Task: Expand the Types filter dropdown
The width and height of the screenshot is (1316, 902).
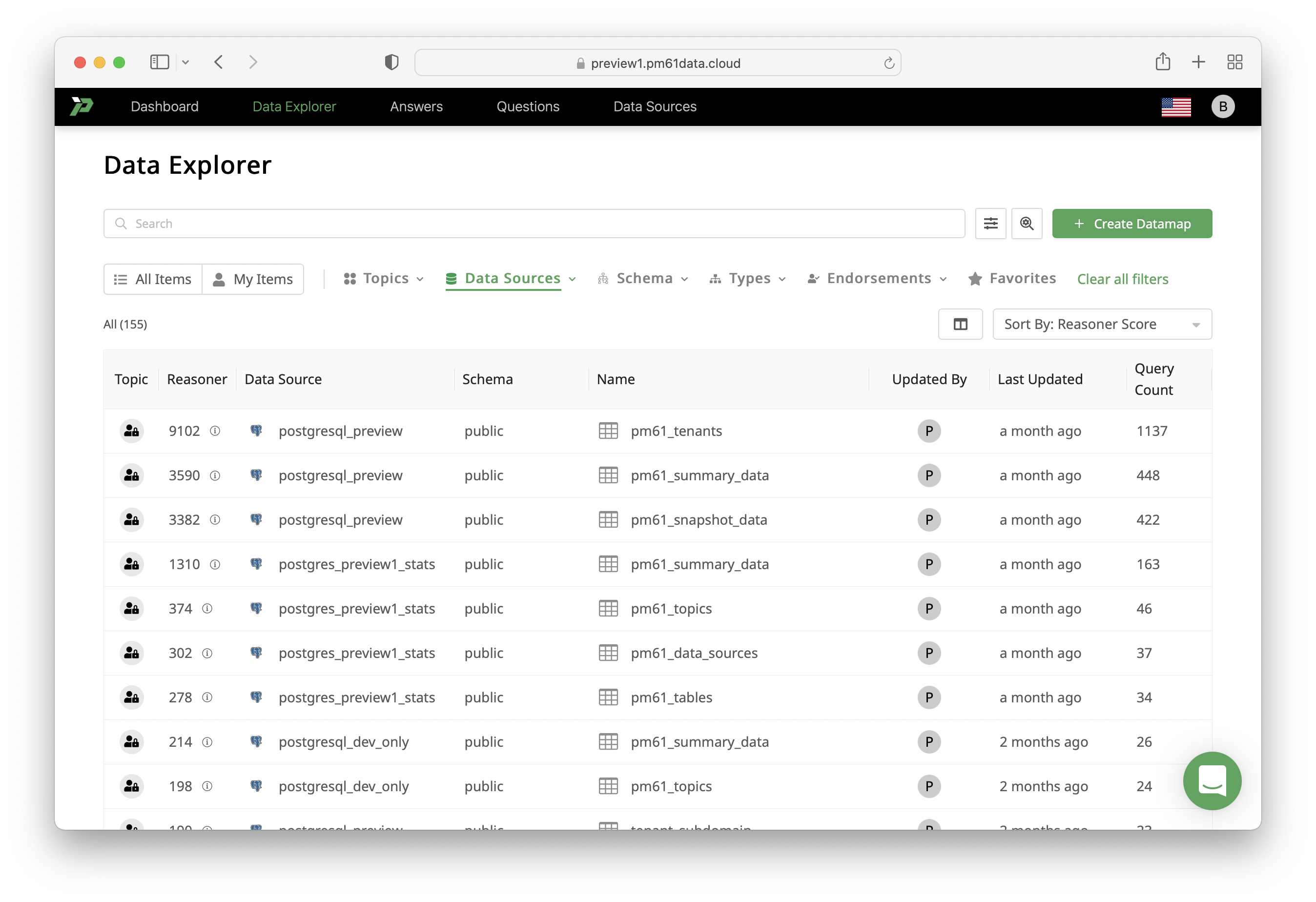Action: coord(747,279)
